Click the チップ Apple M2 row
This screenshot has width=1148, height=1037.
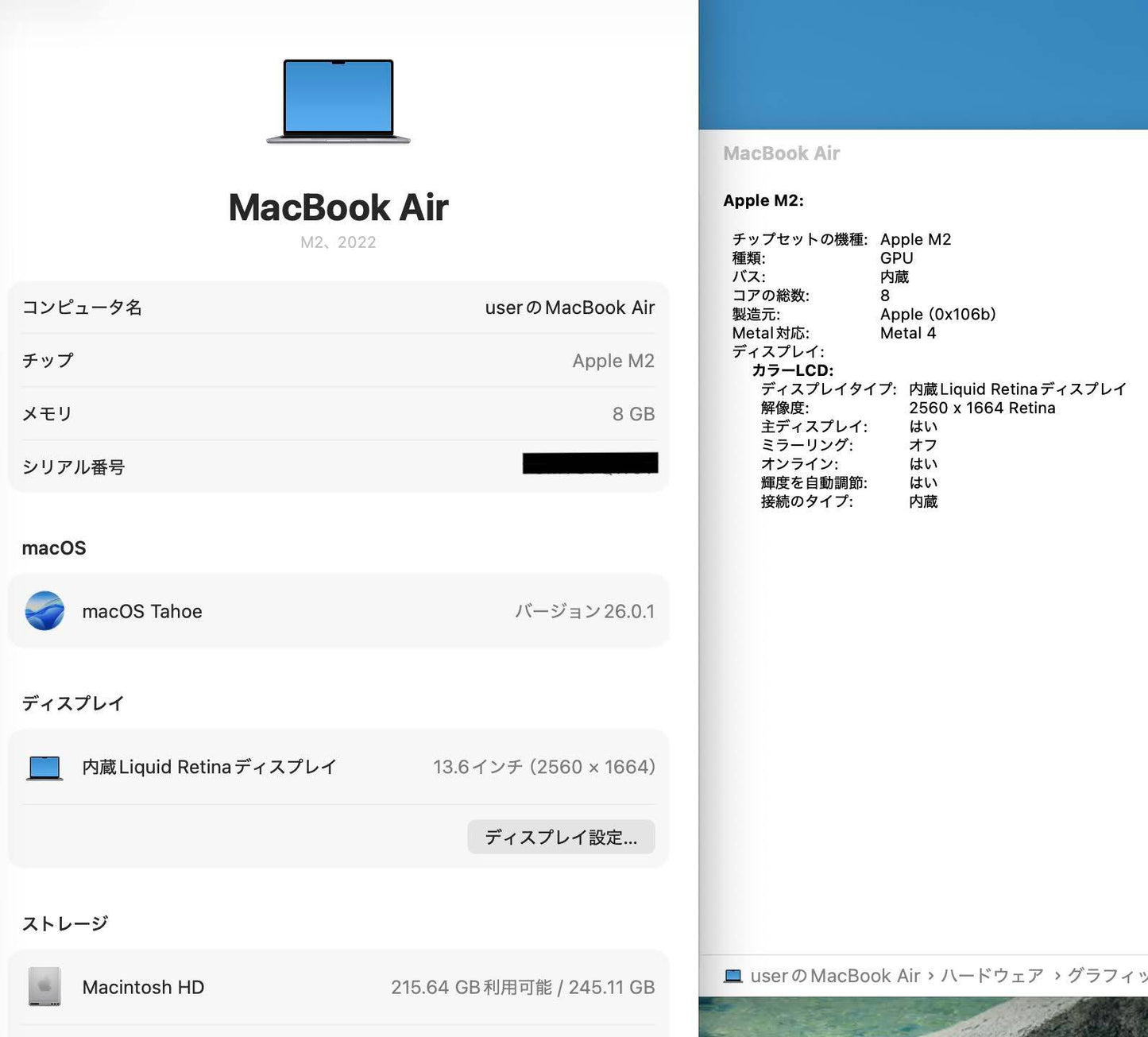[338, 360]
